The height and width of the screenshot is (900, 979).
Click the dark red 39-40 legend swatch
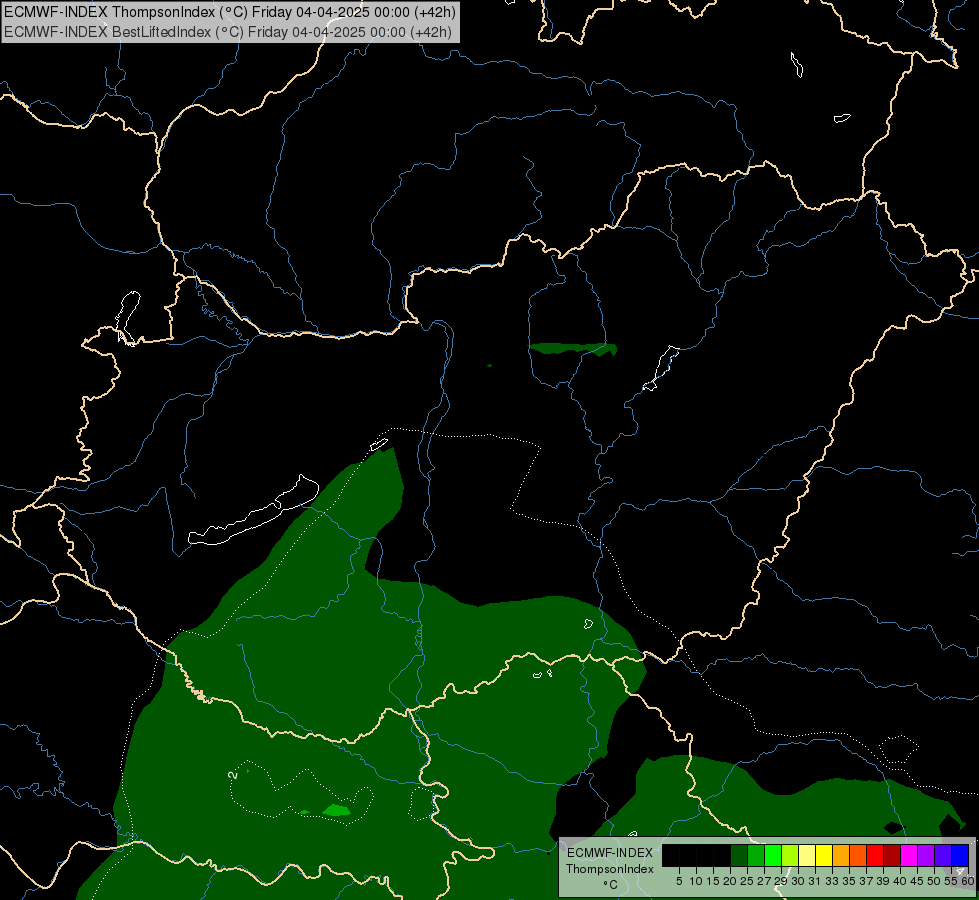pyautogui.click(x=892, y=855)
